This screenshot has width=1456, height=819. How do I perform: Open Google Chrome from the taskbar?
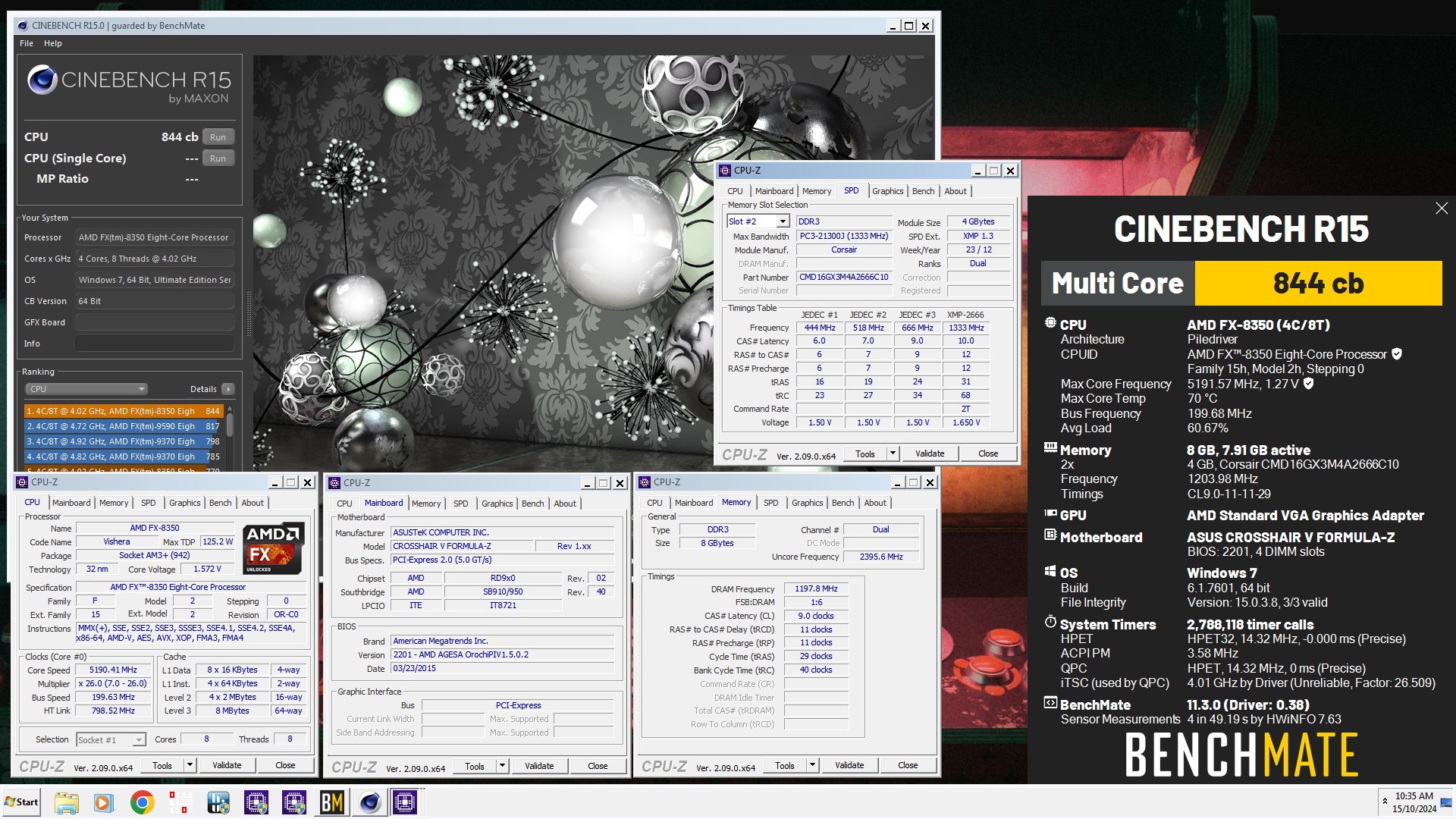point(142,802)
